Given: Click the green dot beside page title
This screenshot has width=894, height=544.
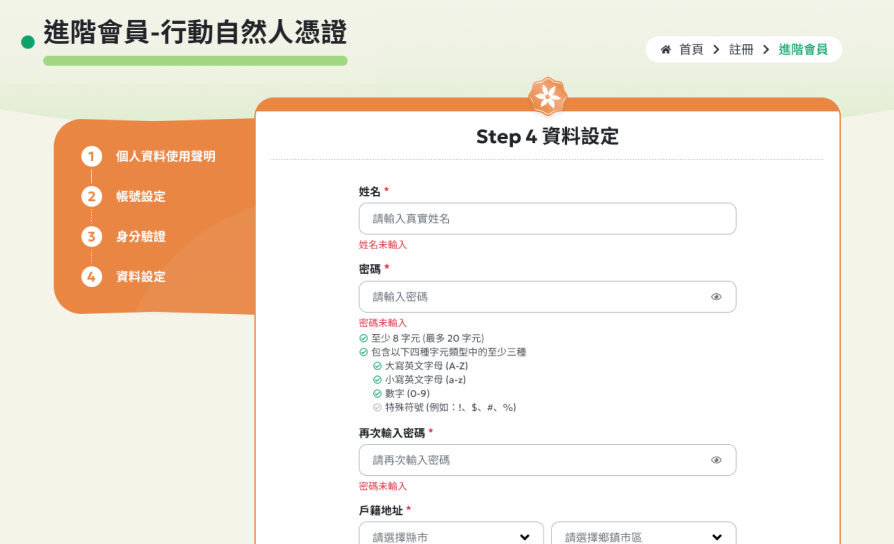Looking at the screenshot, I should (x=28, y=42).
